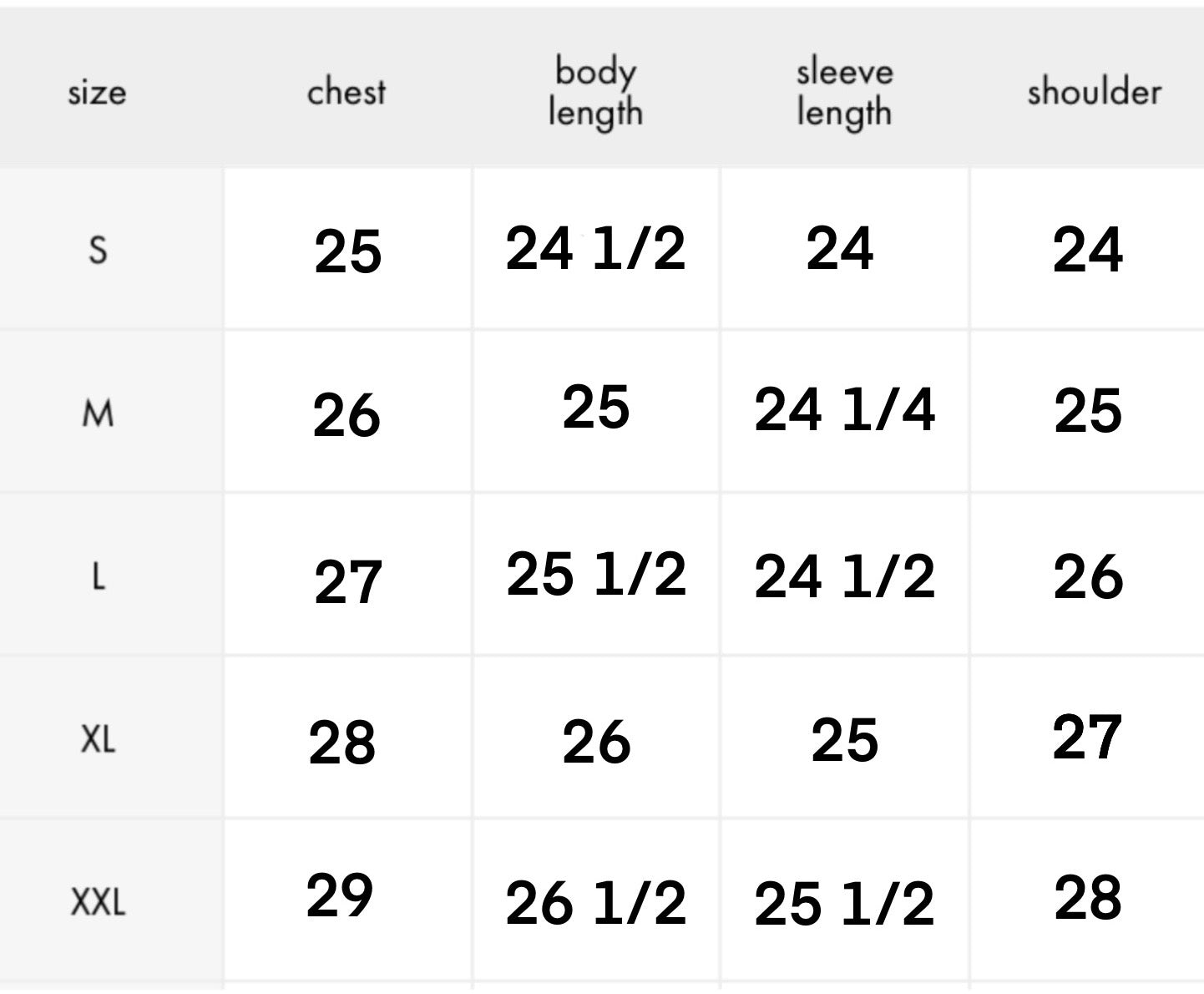The image size is (1204, 994).
Task: Click the sleeve length column header
Action: point(844,92)
